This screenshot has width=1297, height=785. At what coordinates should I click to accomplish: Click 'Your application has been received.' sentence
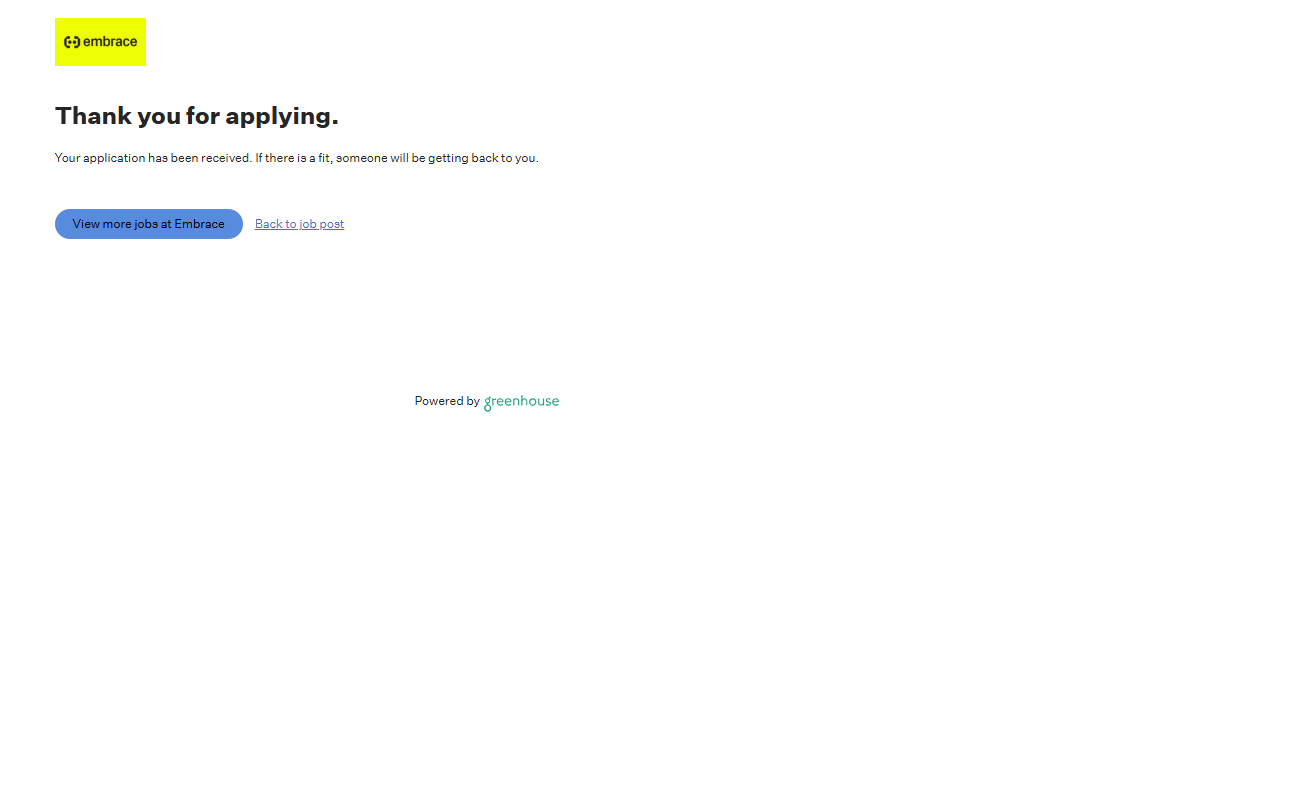tap(153, 158)
